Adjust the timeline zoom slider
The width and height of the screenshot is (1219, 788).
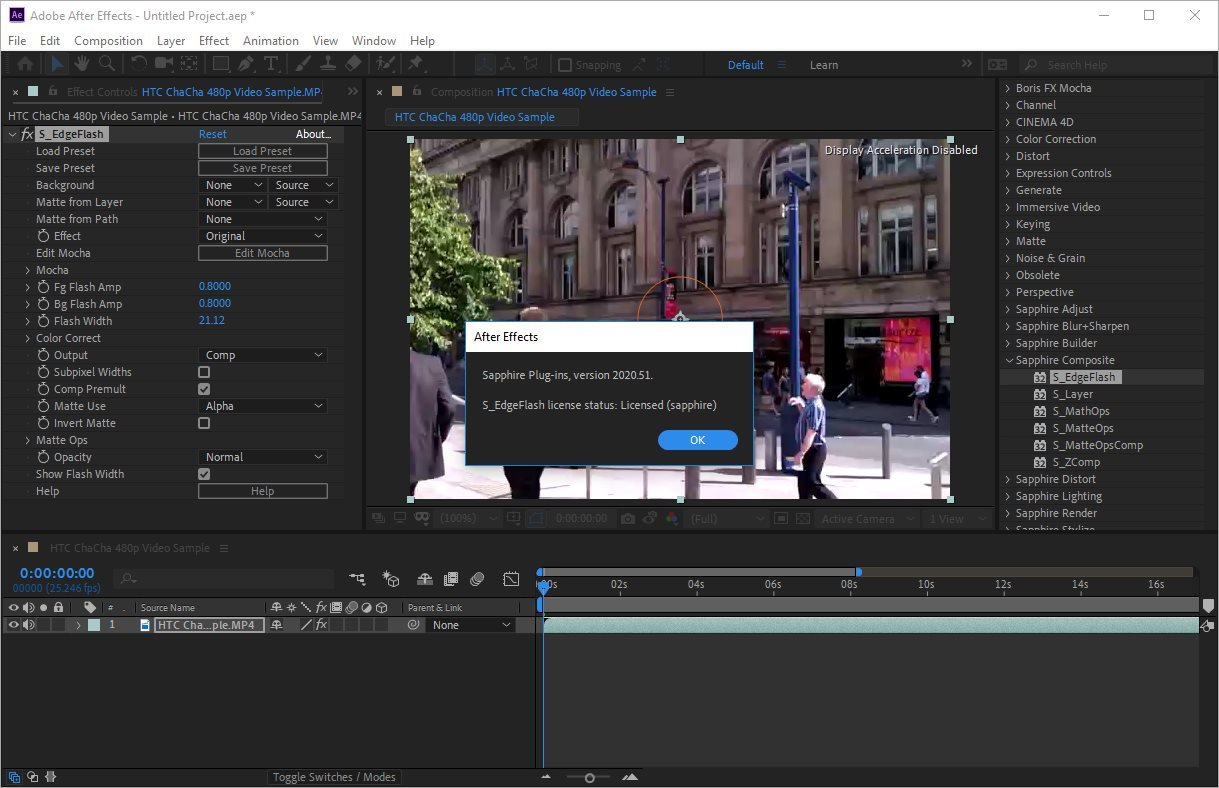point(590,777)
